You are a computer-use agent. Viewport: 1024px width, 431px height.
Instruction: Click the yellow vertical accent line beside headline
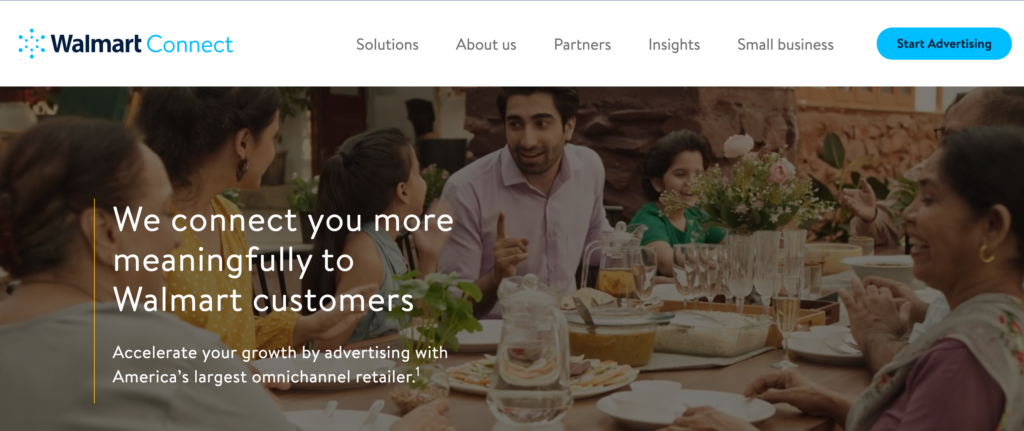[94, 301]
